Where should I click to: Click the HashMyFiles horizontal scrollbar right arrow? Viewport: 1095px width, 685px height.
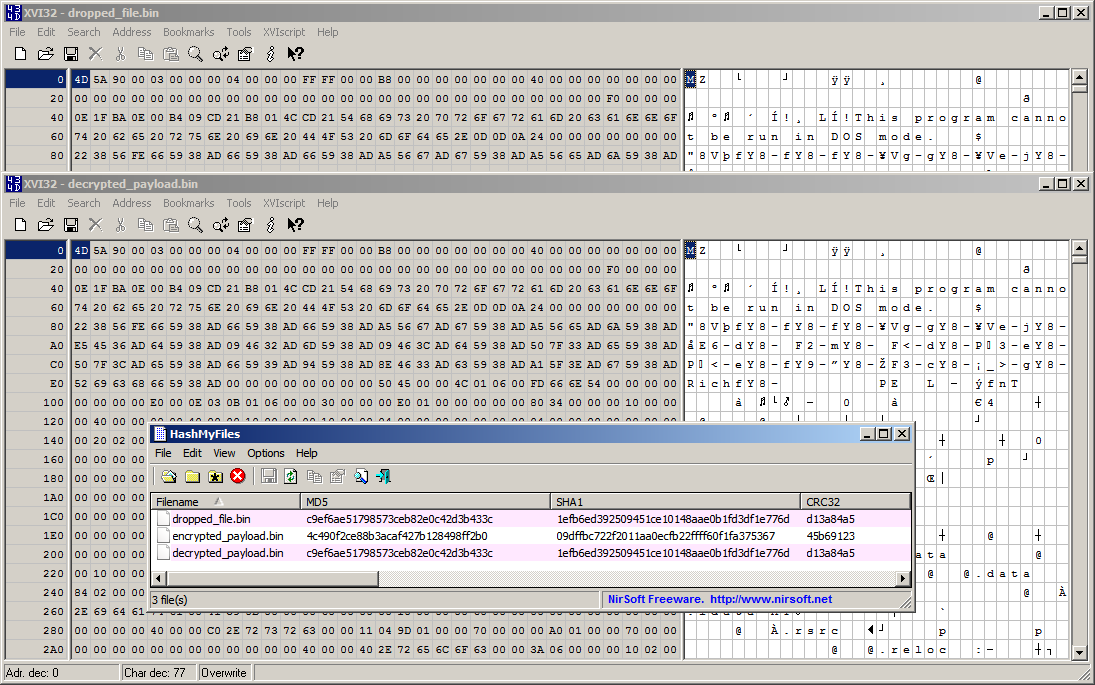click(904, 578)
